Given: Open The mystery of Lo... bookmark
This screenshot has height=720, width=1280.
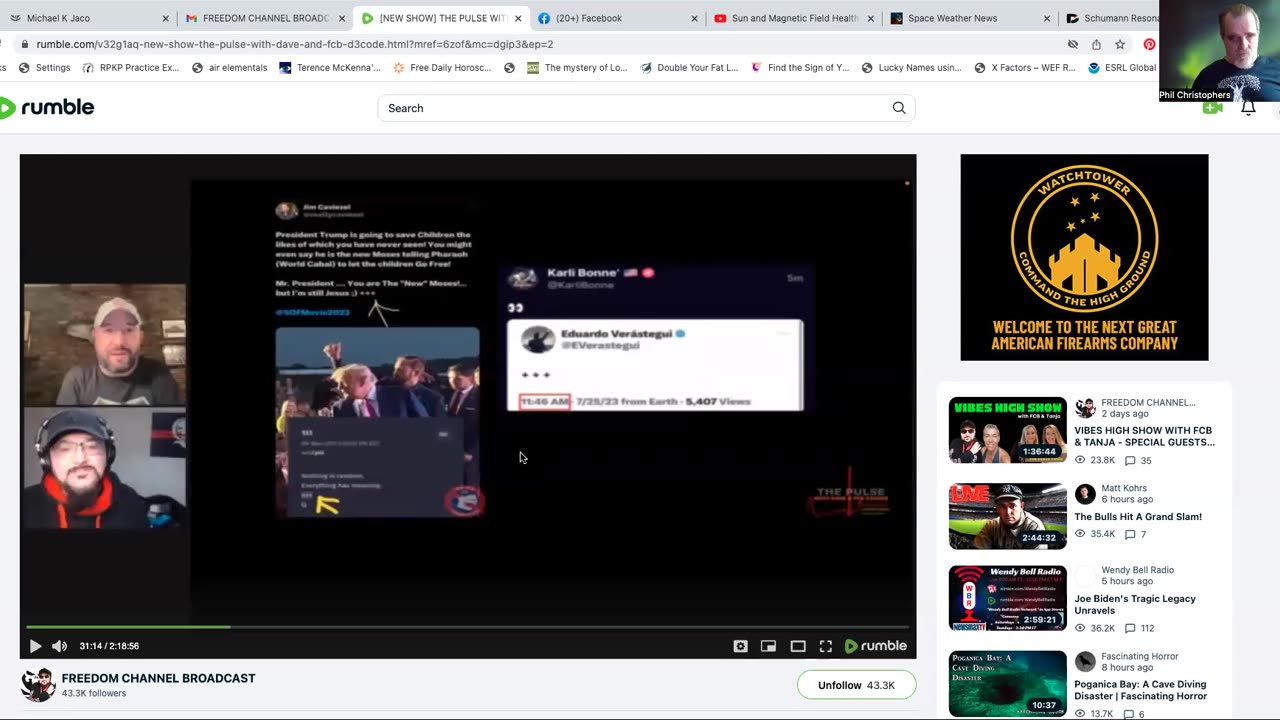Looking at the screenshot, I should [577, 68].
